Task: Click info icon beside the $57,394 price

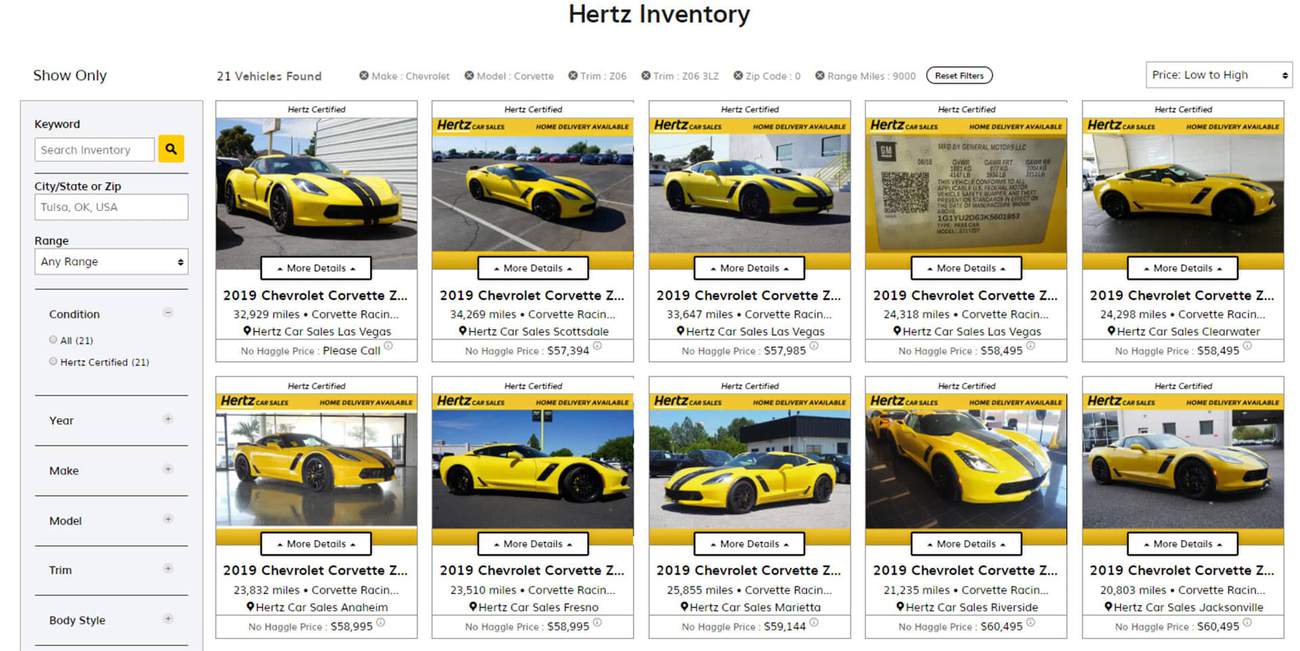Action: click(598, 346)
